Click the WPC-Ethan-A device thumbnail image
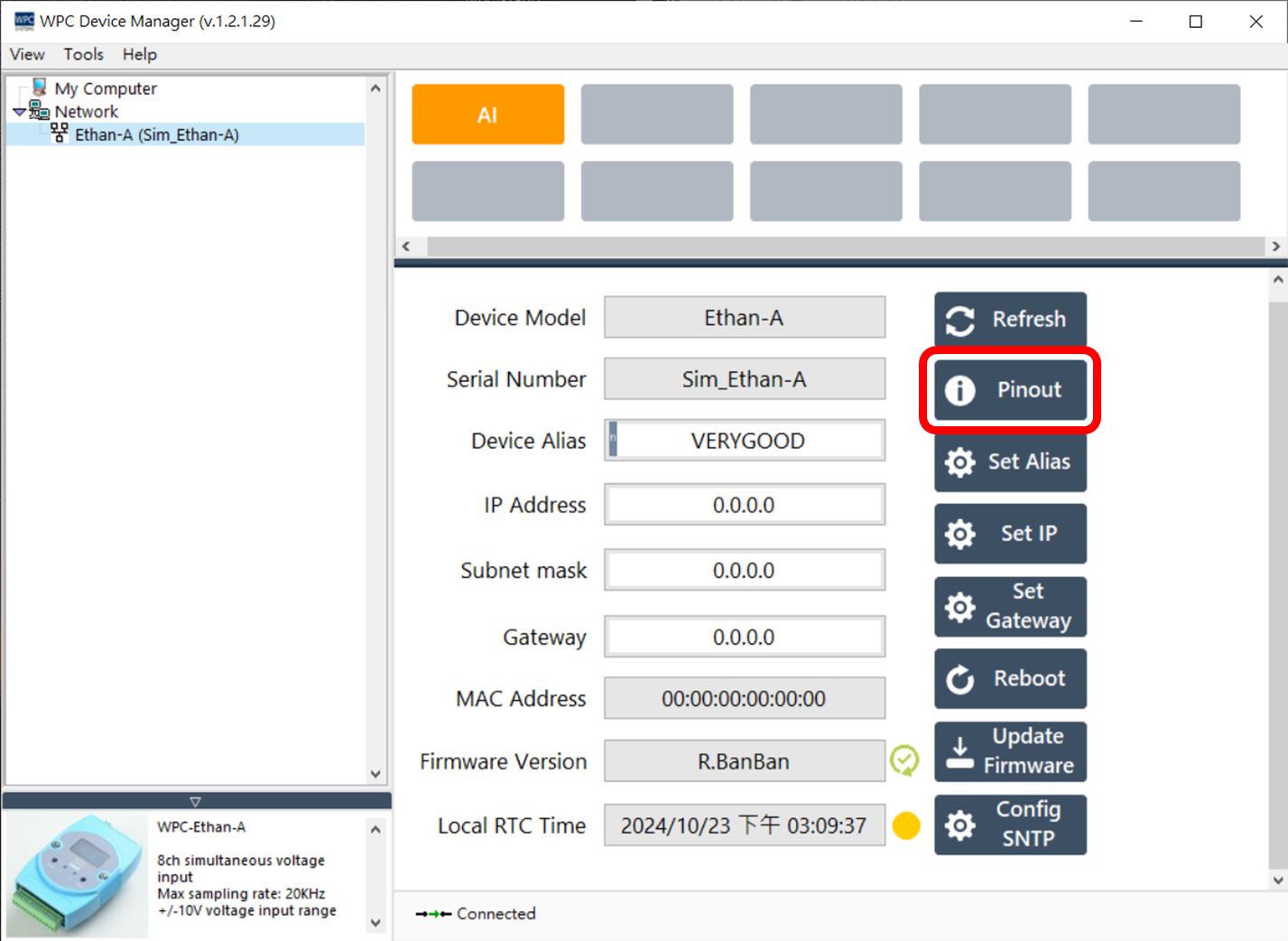Screen dimensions: 1288x941 coord(76,873)
